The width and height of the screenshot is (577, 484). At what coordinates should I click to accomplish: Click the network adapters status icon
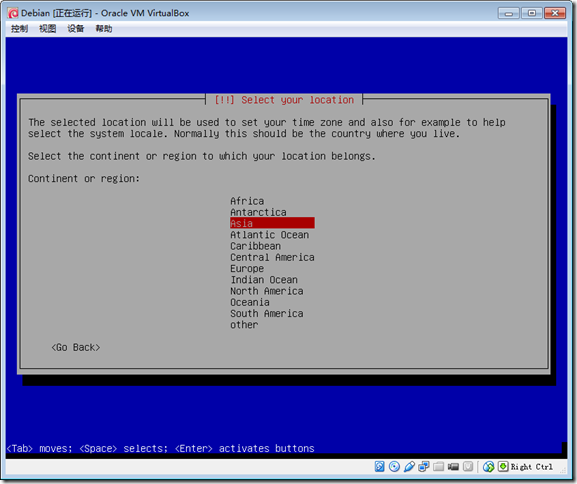pos(424,467)
